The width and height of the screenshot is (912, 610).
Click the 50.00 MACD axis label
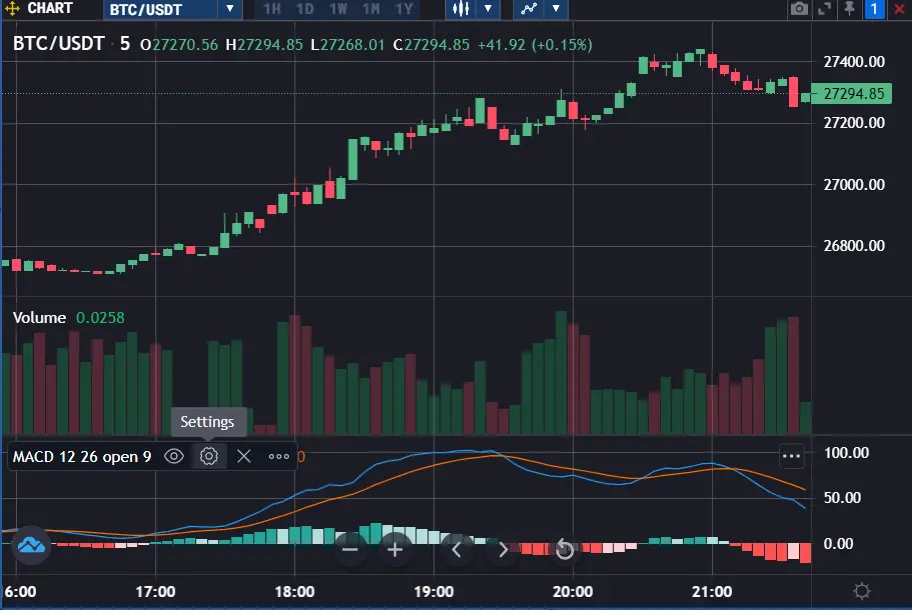click(842, 498)
